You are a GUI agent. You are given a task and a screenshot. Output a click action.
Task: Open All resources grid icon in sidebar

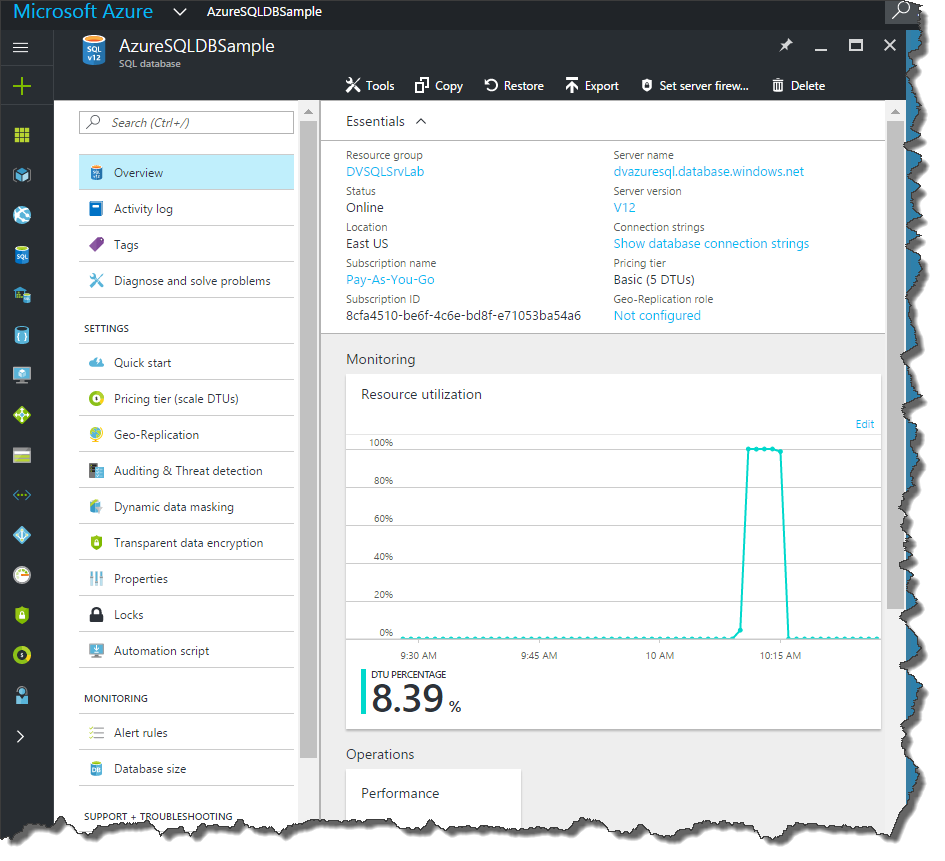coord(22,135)
